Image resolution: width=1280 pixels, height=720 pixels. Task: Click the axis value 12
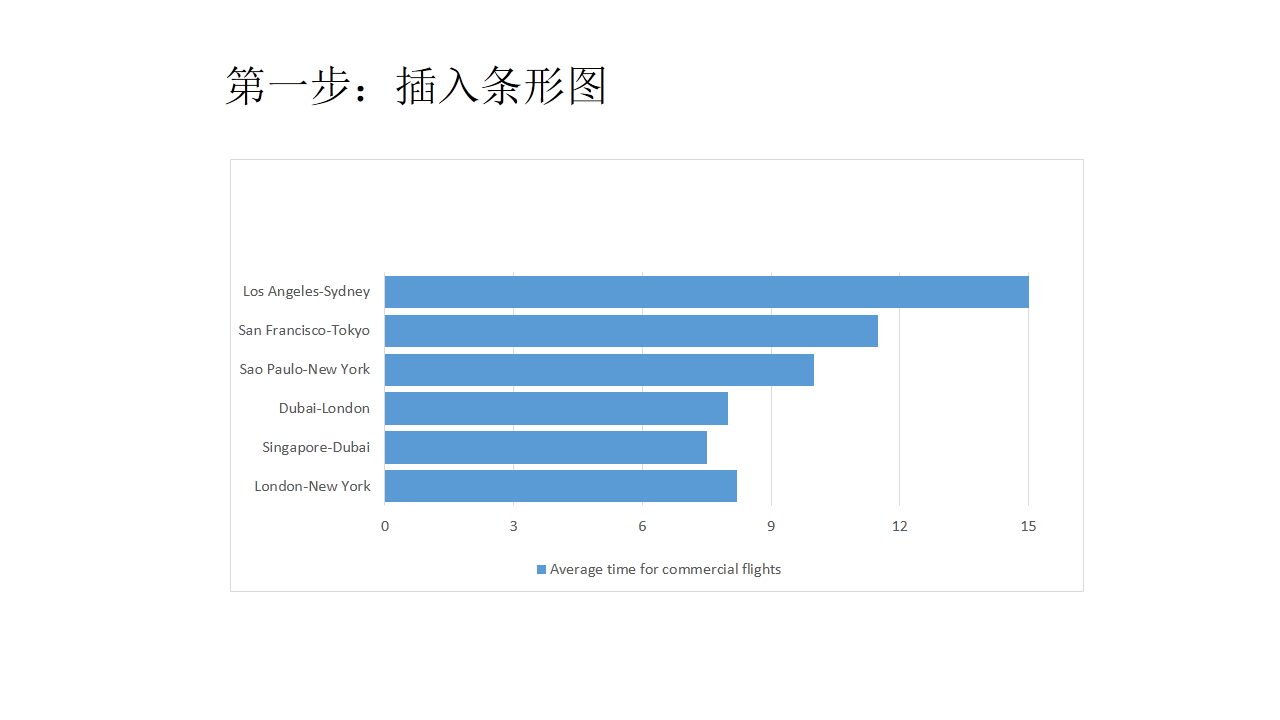(900, 526)
